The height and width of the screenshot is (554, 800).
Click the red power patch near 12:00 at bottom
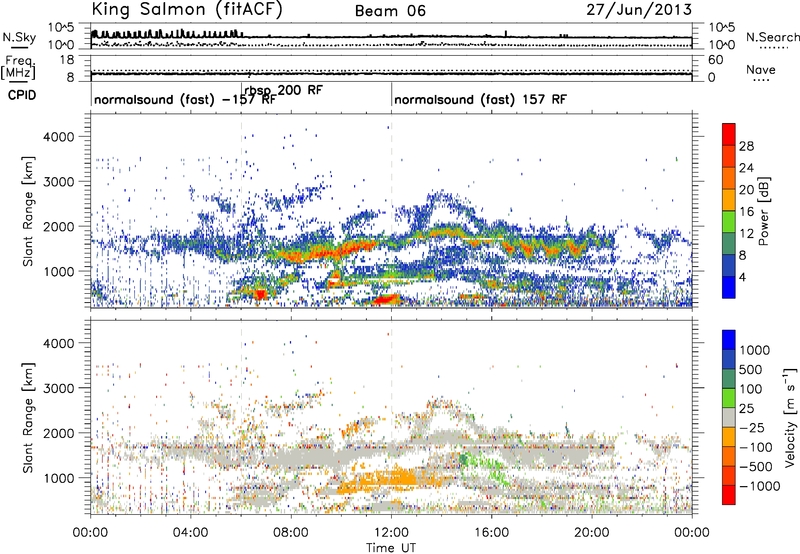tap(386, 299)
